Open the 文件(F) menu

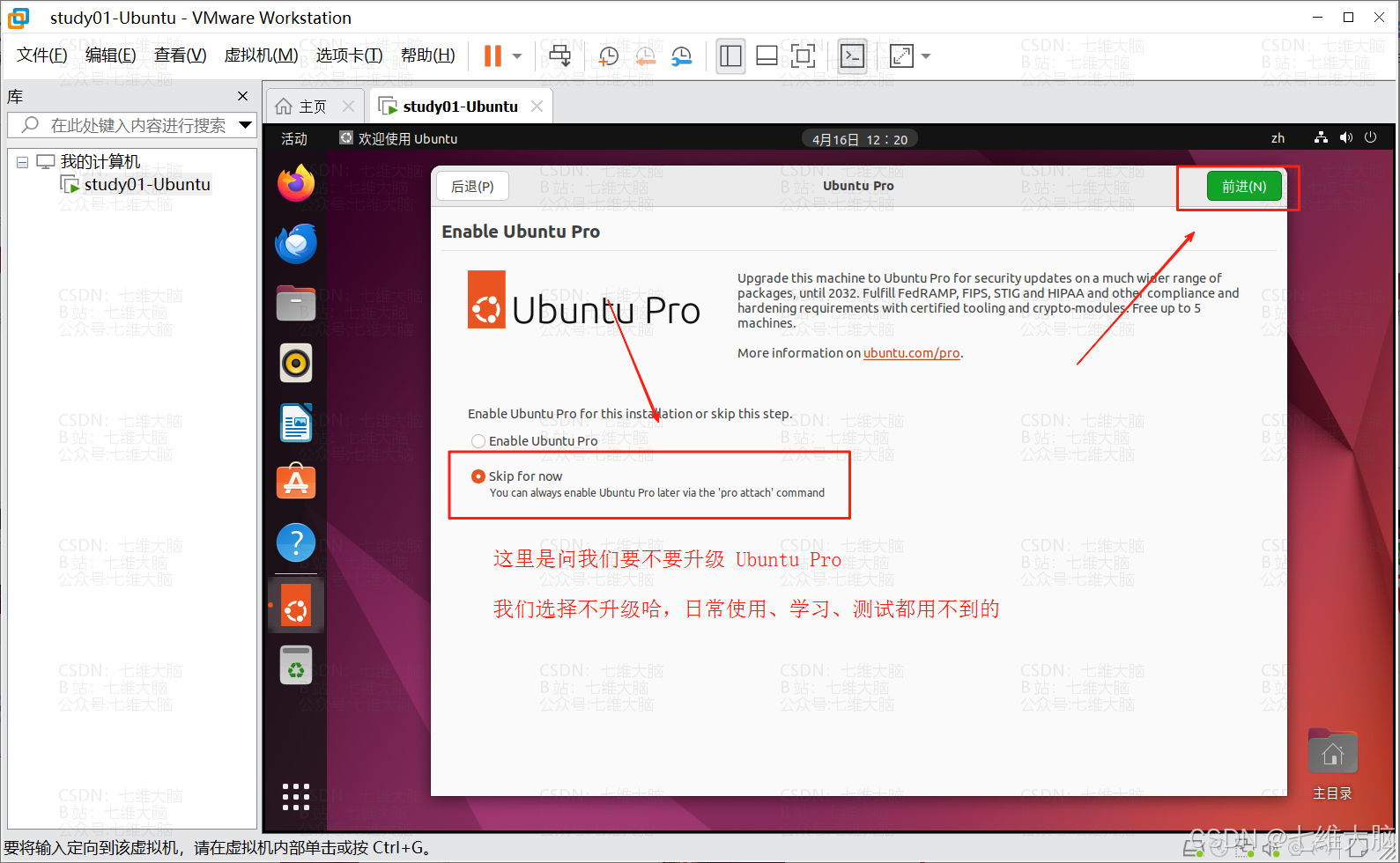[41, 55]
